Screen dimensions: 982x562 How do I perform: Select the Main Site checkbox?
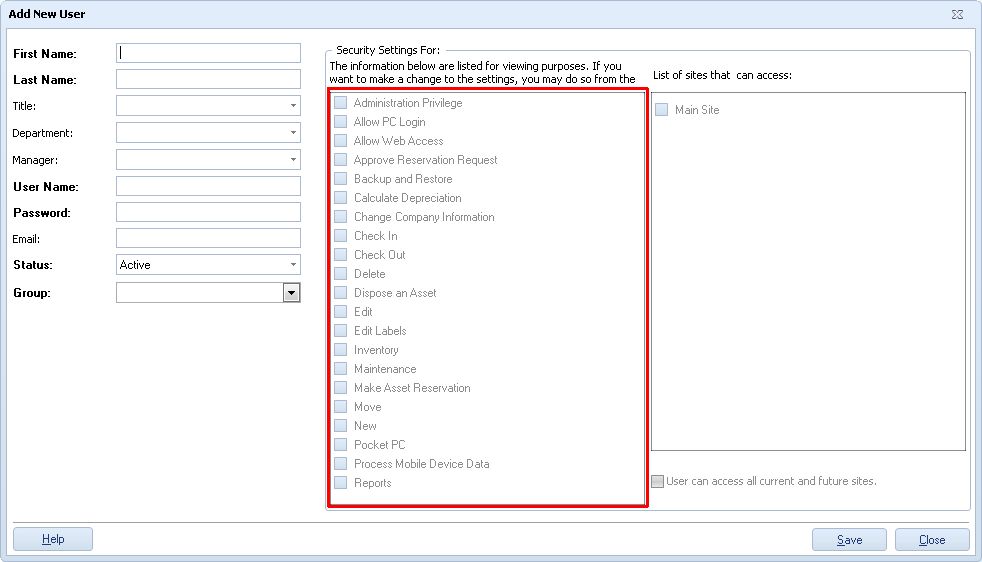[x=662, y=110]
